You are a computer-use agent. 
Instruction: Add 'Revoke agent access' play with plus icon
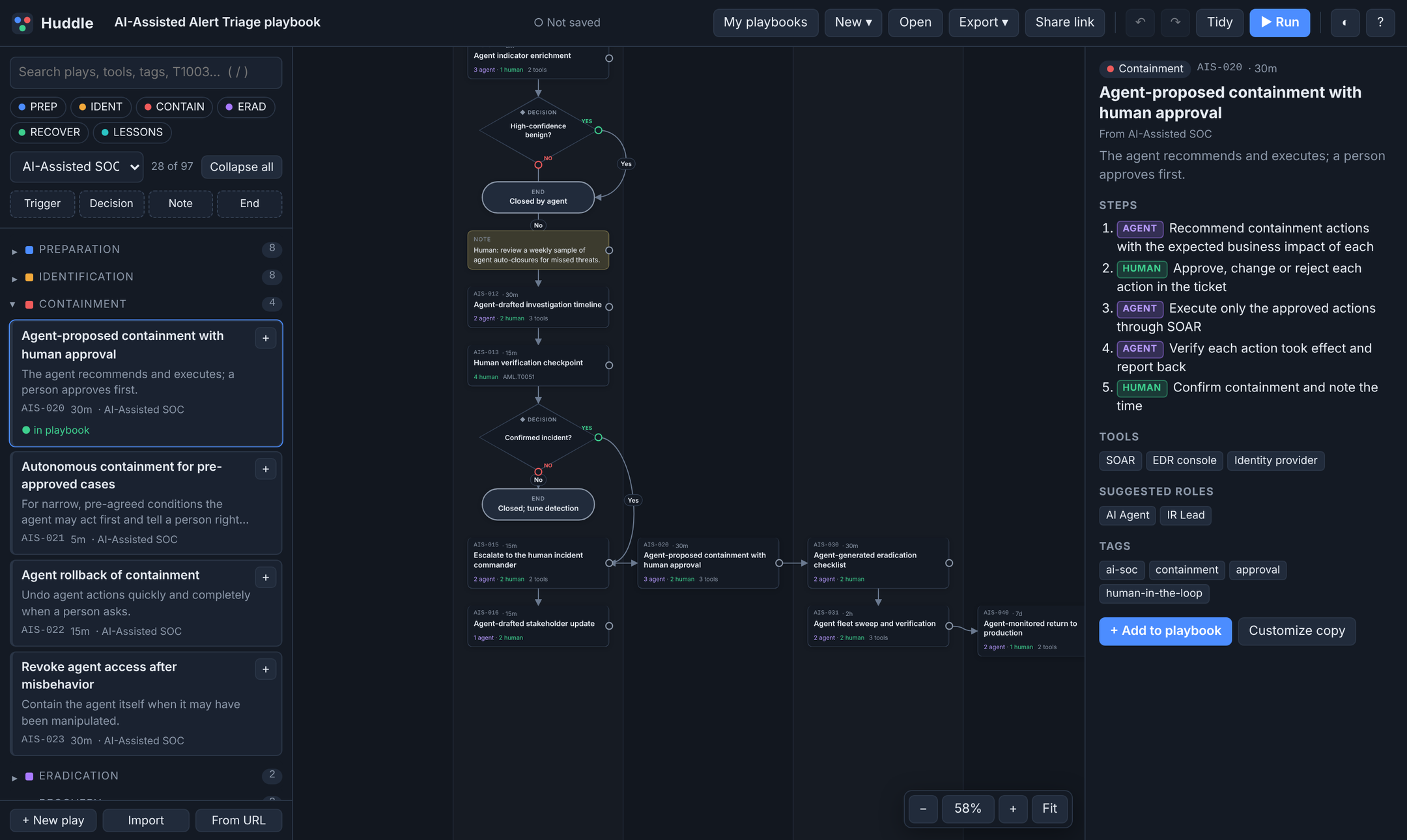coord(266,669)
